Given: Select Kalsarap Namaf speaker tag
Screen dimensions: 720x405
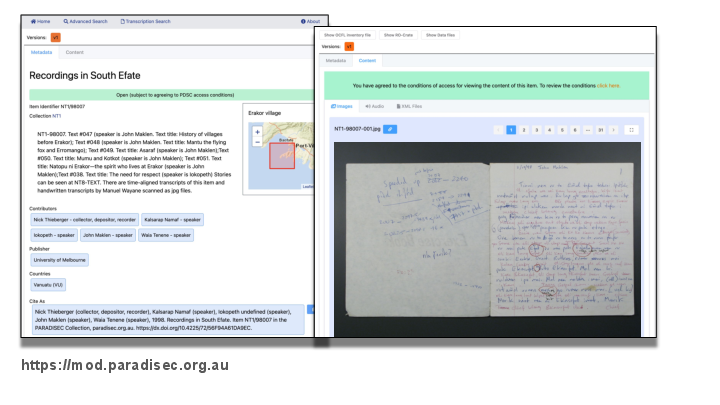Looking at the screenshot, I should pos(172,220).
